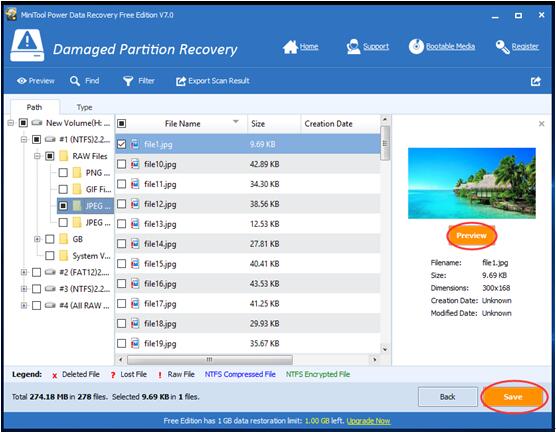Click the file18.jpg image file icon
This screenshot has width=556, height=433.
[135, 323]
